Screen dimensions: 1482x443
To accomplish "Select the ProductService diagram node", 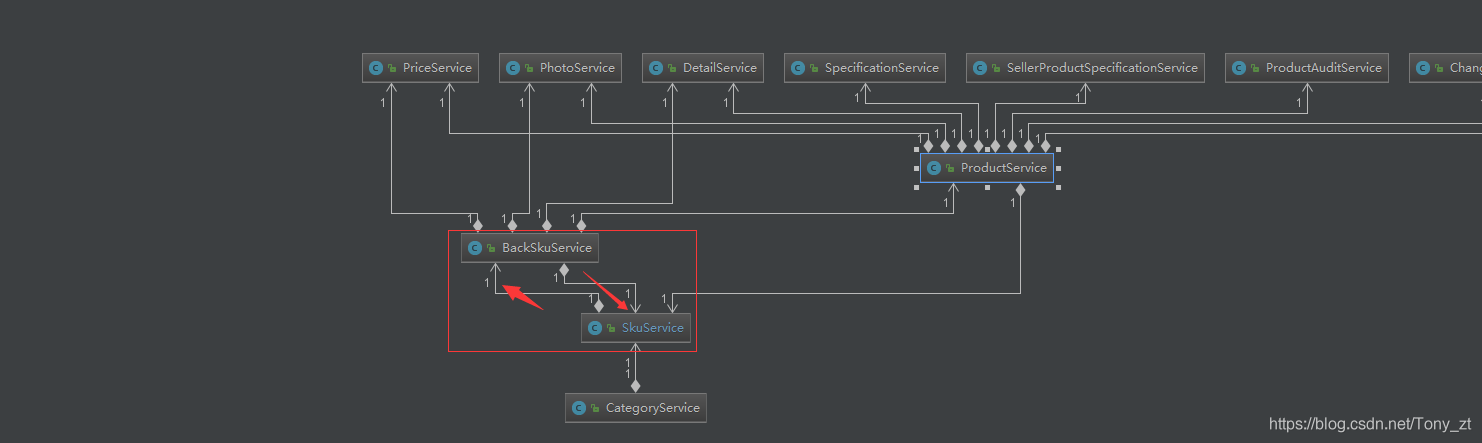I will [987, 168].
